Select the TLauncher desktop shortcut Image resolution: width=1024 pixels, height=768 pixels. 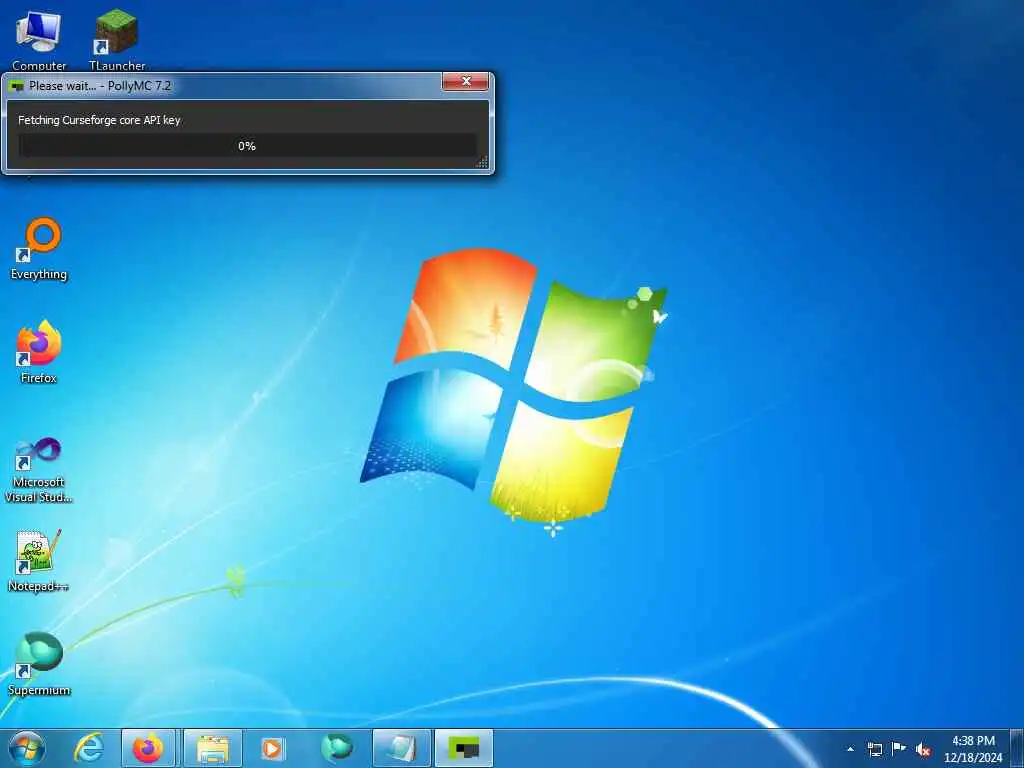tap(117, 39)
